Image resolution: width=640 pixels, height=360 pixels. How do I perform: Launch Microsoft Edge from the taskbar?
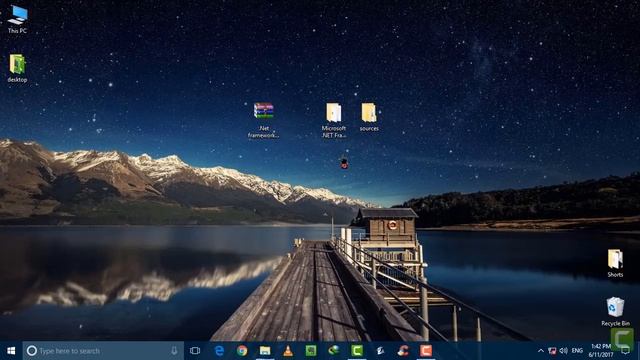[x=219, y=351]
